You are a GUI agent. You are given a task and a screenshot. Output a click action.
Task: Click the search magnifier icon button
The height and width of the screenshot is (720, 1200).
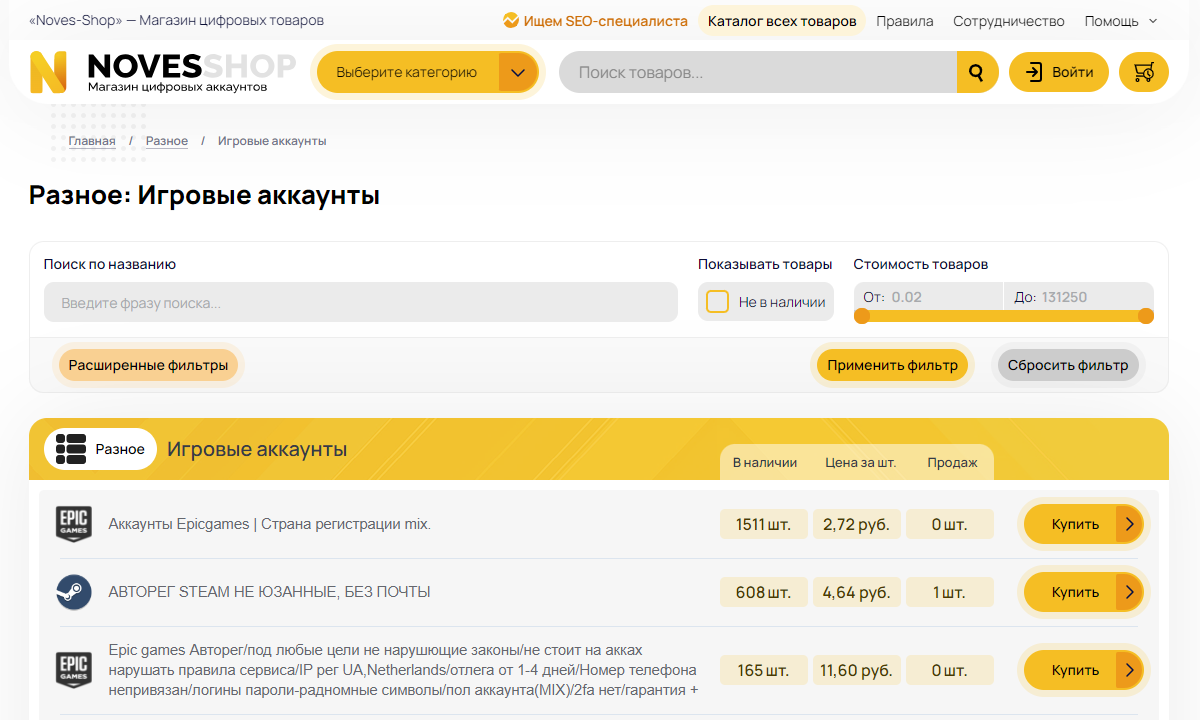(x=977, y=72)
